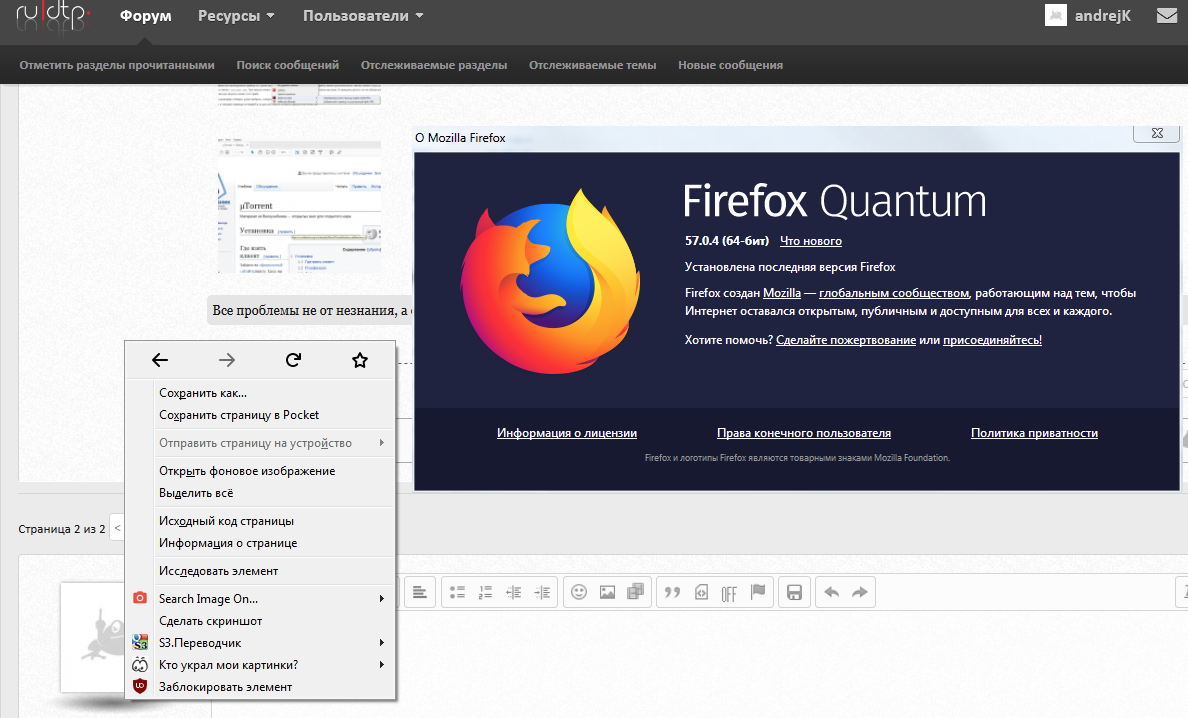
Task: Insert a quote with quotation marks icon
Action: (672, 592)
